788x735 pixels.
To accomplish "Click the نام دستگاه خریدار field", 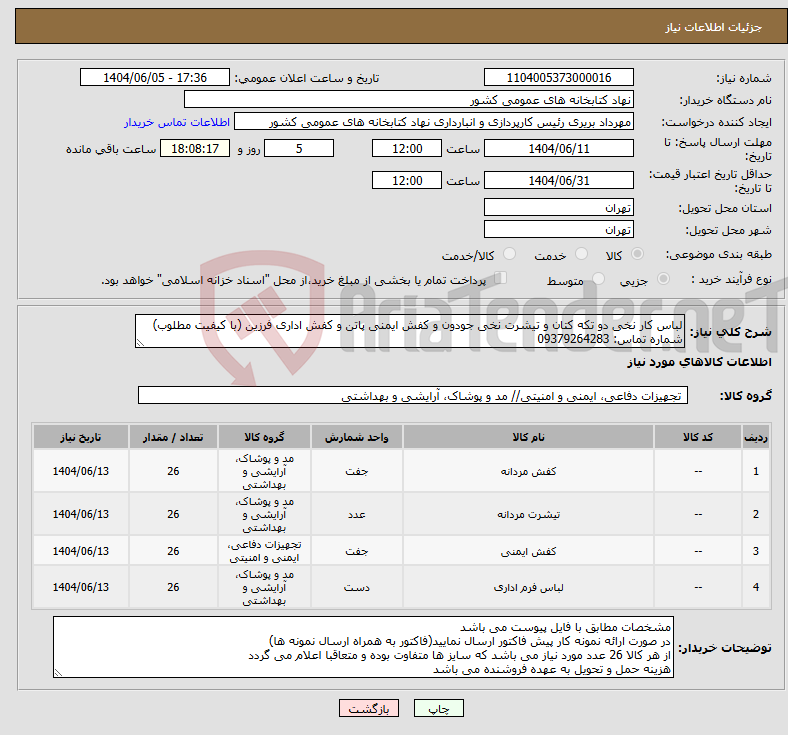I will 409,99.
